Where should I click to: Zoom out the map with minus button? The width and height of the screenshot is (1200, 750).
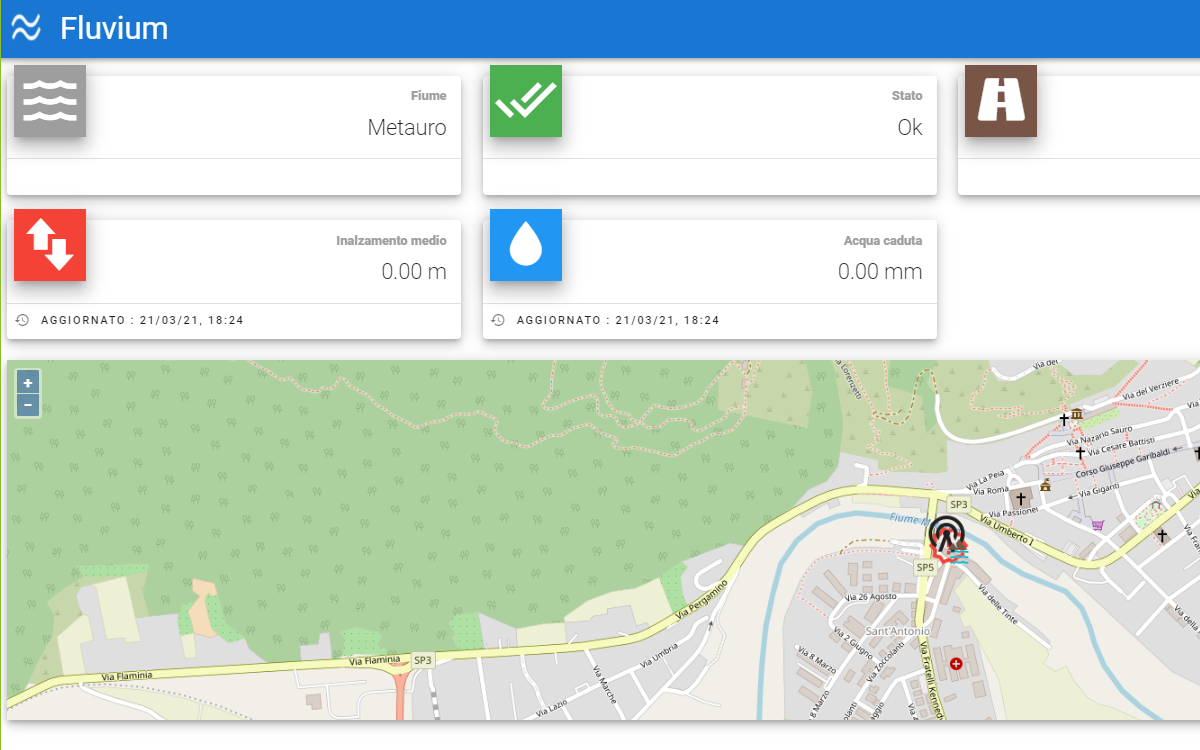coord(28,405)
